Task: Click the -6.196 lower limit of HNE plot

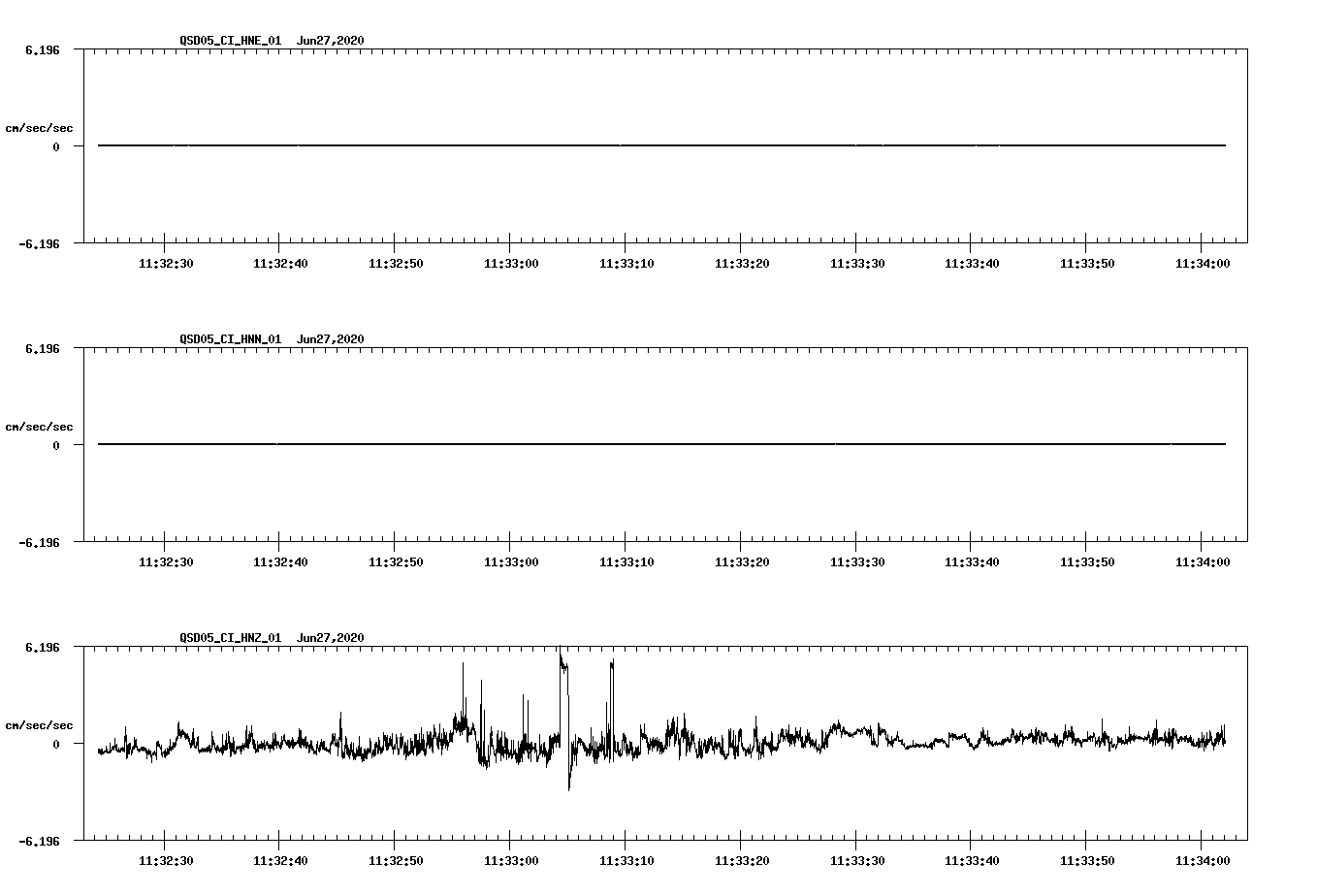Action: [40, 243]
